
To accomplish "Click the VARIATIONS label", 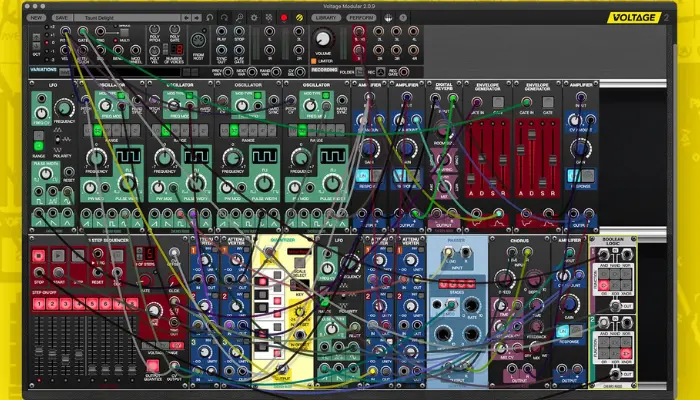I will coord(43,70).
